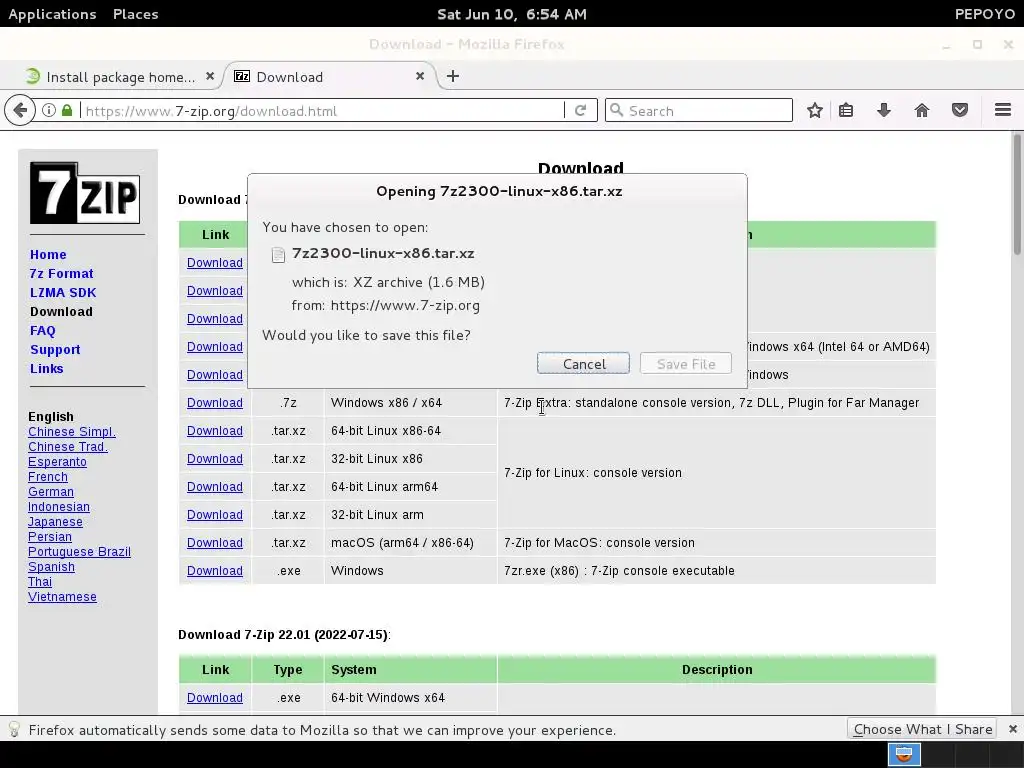The height and width of the screenshot is (768, 1024).
Task: Open the 7z Format sidebar link
Action: pos(61,274)
